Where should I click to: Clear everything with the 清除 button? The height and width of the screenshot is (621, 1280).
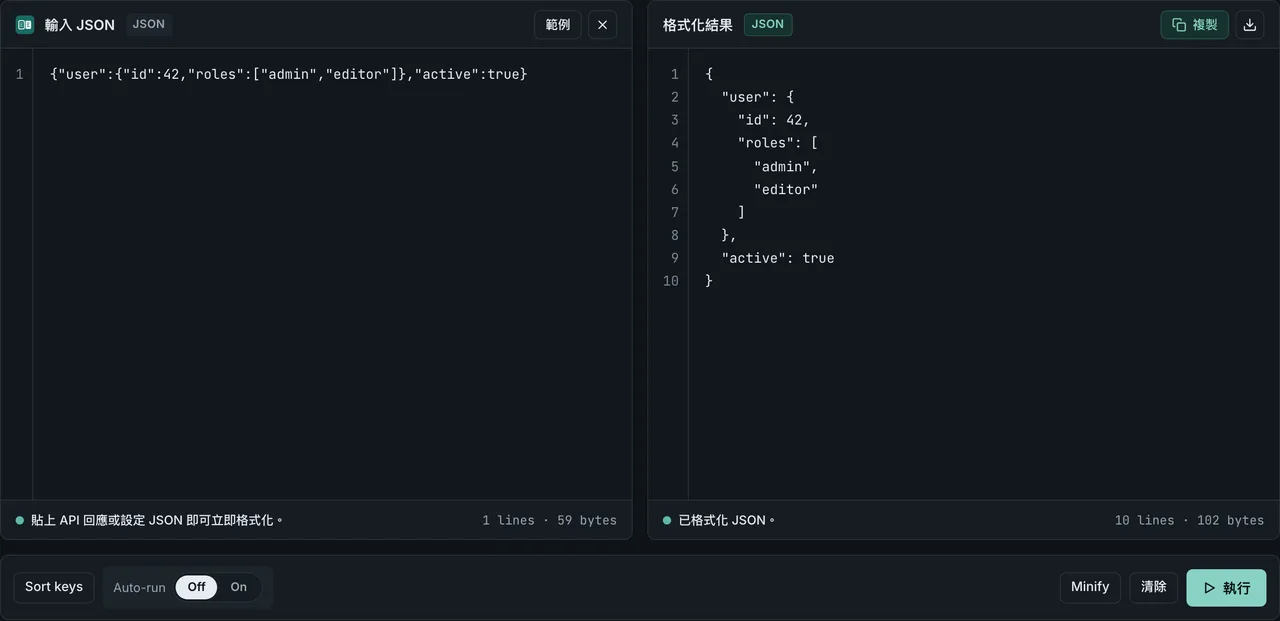[1154, 587]
